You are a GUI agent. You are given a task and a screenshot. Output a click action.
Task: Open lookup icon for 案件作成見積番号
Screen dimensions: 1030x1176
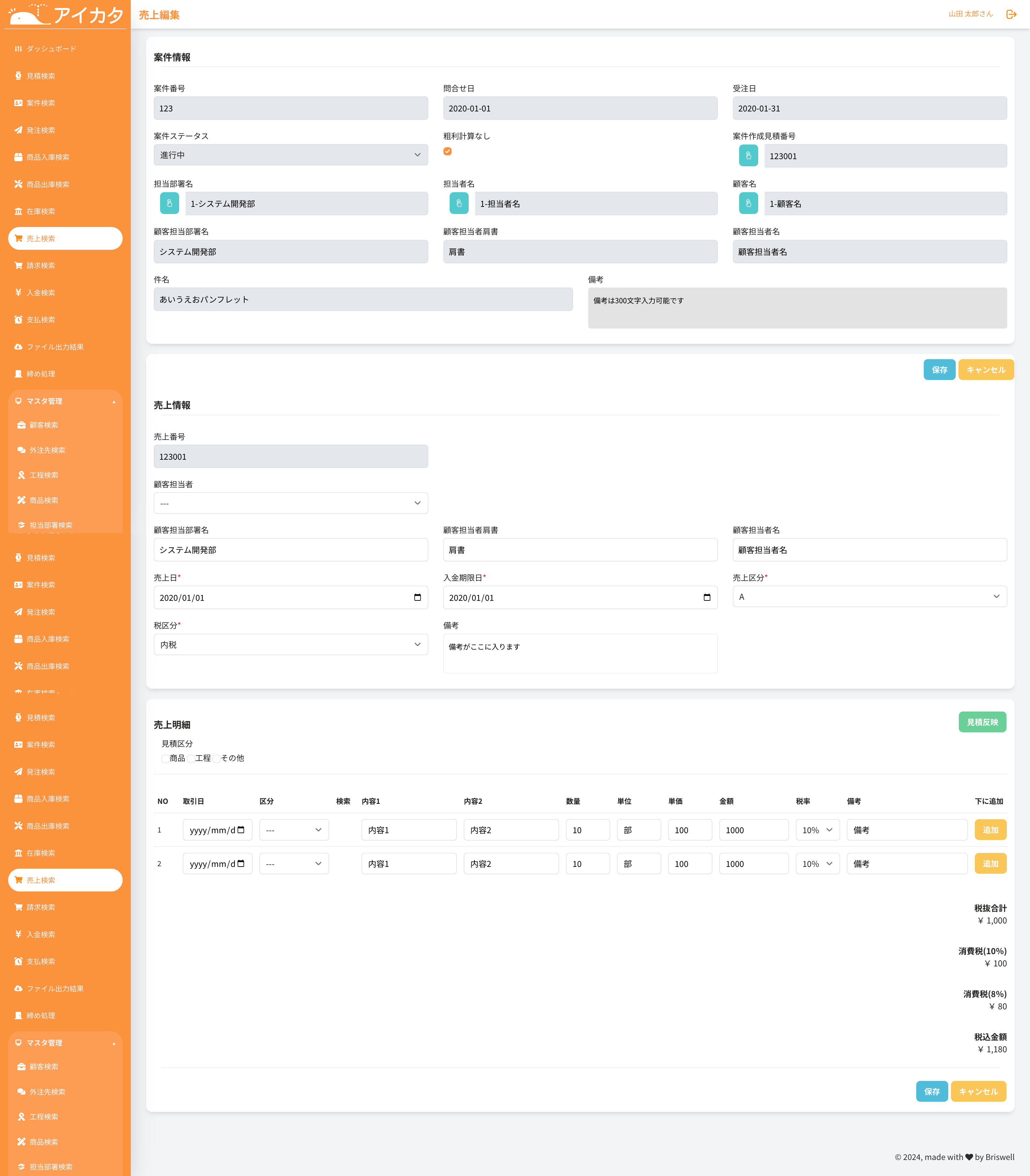click(x=748, y=156)
